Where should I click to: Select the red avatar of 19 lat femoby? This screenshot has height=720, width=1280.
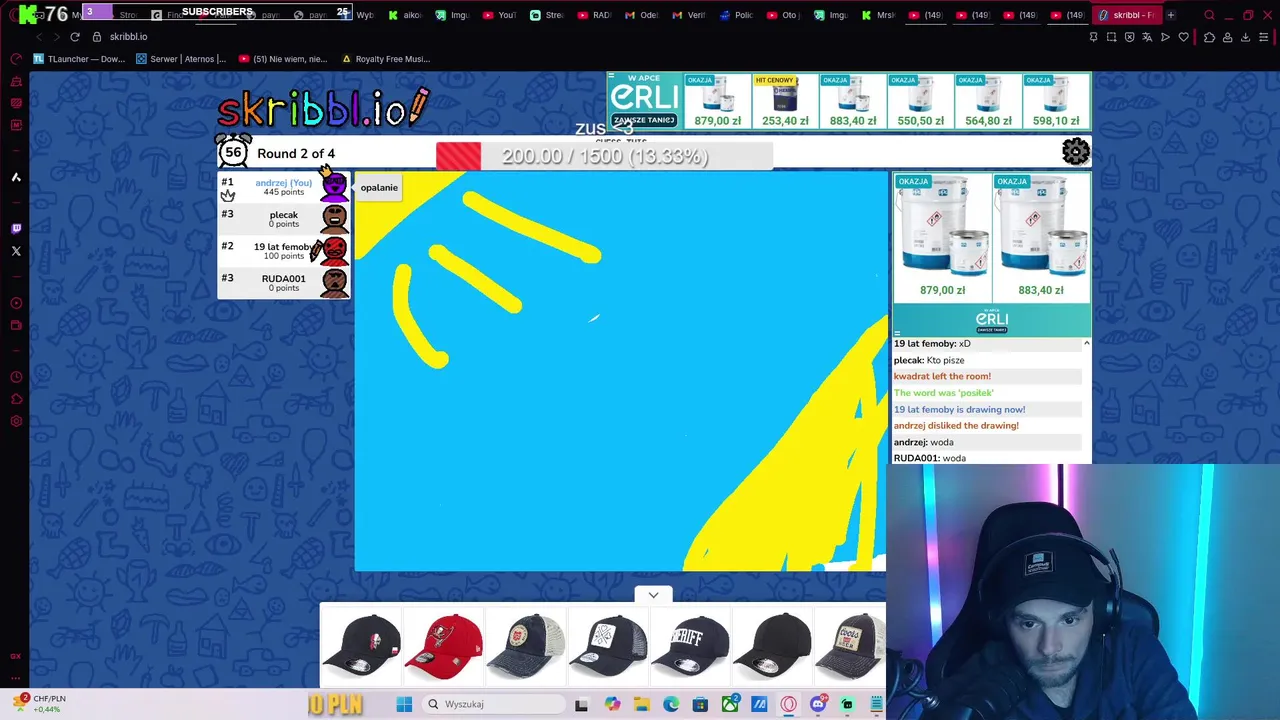pos(334,250)
